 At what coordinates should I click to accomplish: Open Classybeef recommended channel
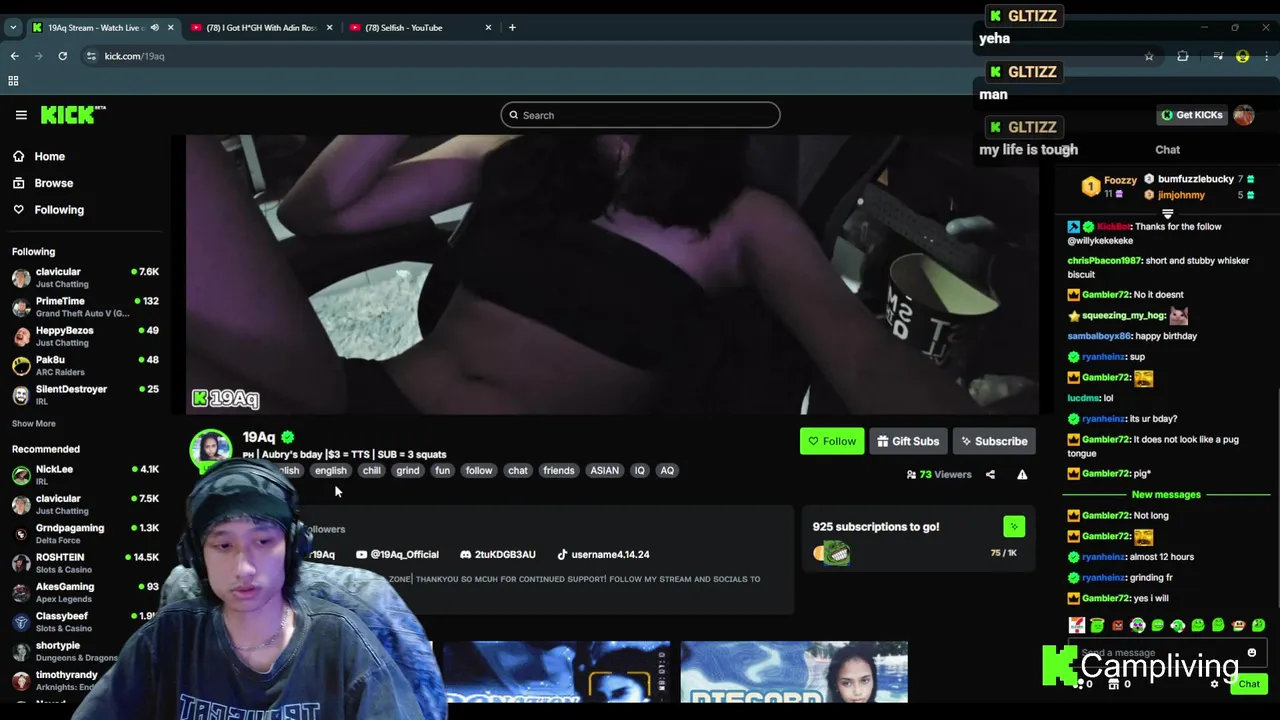tap(85, 622)
